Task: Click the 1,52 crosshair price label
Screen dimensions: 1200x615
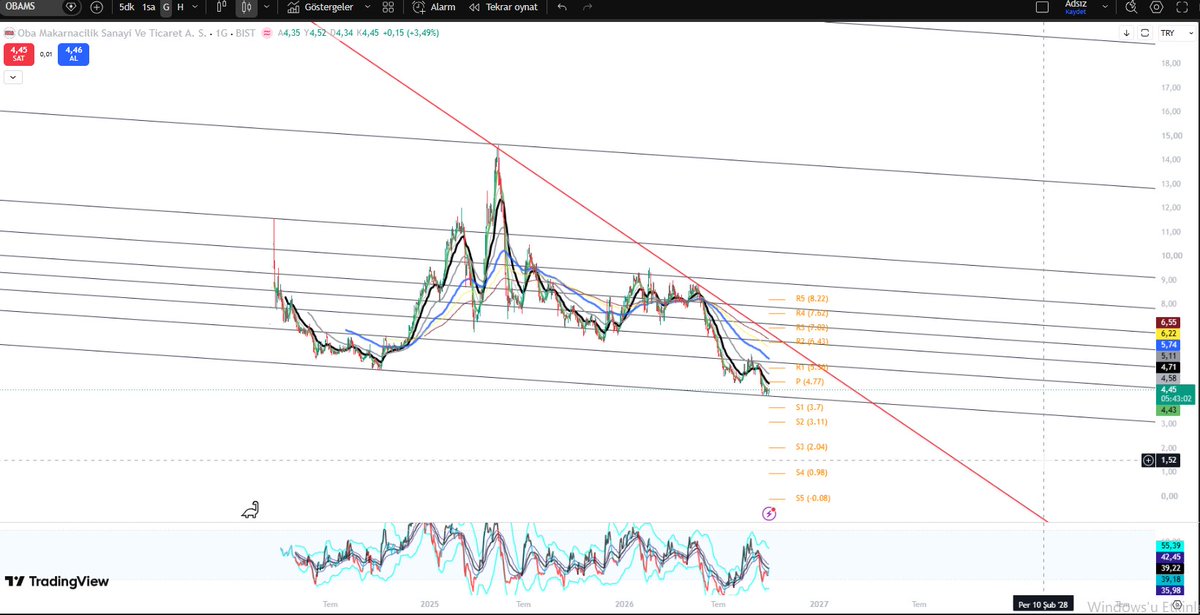Action: click(x=1167, y=460)
